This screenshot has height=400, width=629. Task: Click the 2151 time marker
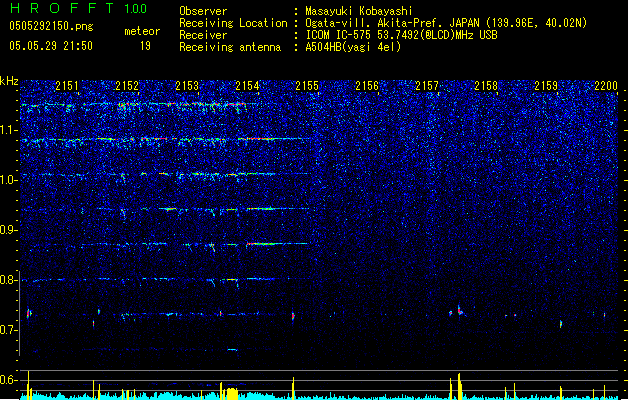(67, 86)
